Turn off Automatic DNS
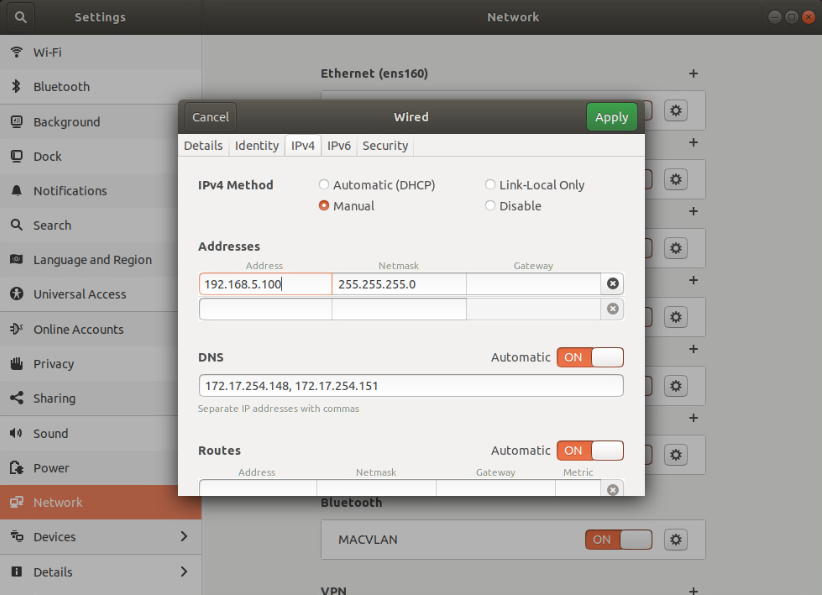Image resolution: width=822 pixels, height=595 pixels. coord(590,357)
